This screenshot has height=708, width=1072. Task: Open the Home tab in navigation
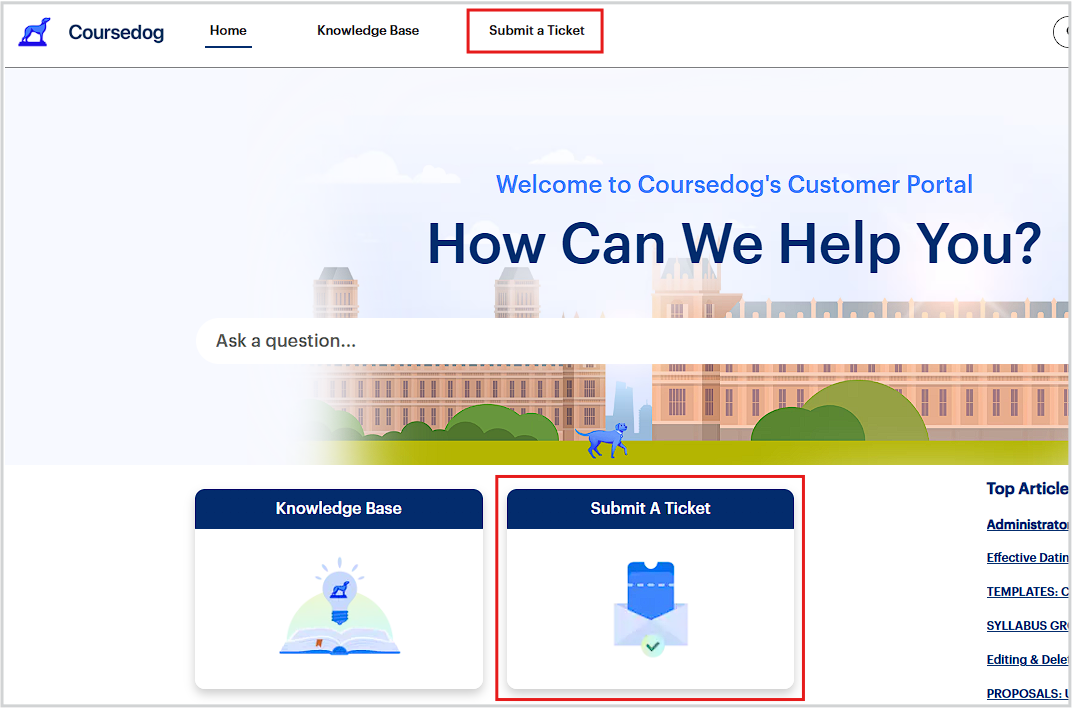coord(228,30)
